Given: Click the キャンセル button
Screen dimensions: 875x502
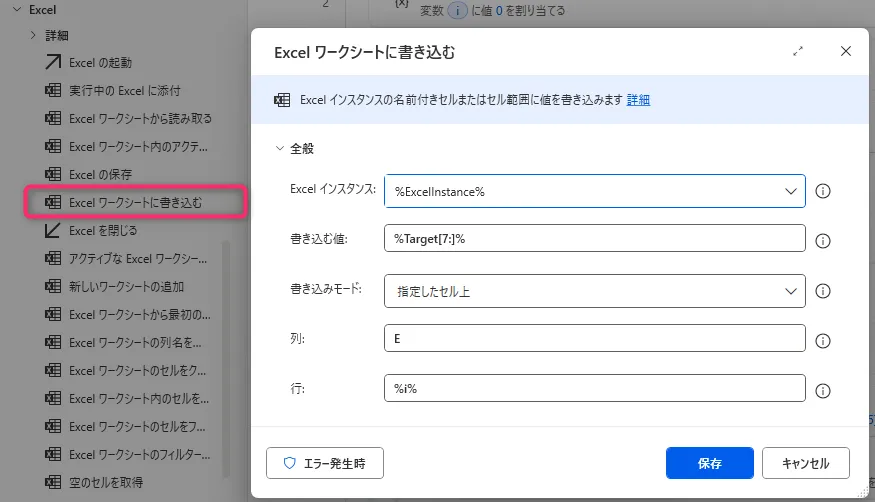Looking at the screenshot, I should (805, 463).
